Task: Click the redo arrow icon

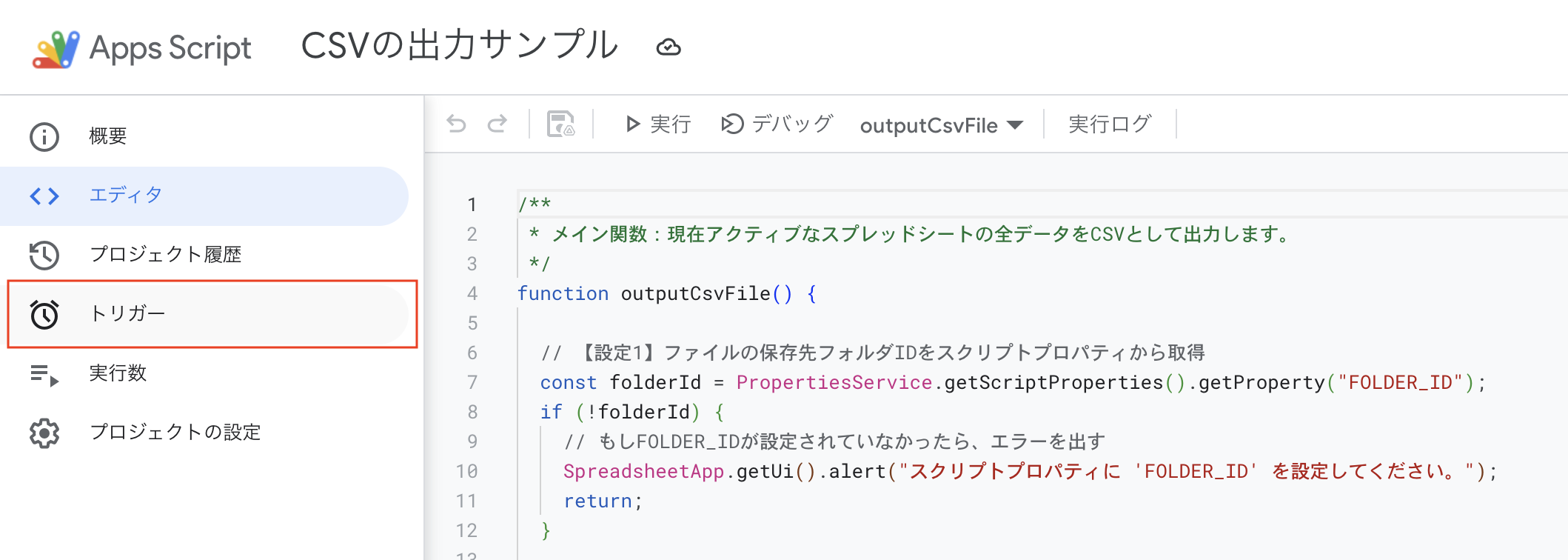Action: click(497, 124)
